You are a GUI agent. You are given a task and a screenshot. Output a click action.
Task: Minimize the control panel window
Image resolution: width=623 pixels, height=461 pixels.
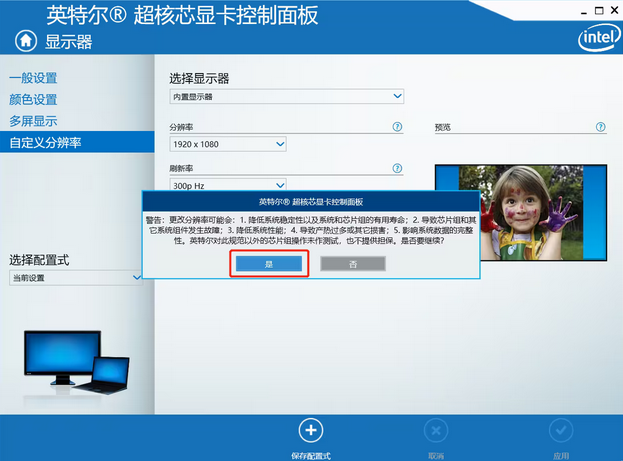point(584,11)
